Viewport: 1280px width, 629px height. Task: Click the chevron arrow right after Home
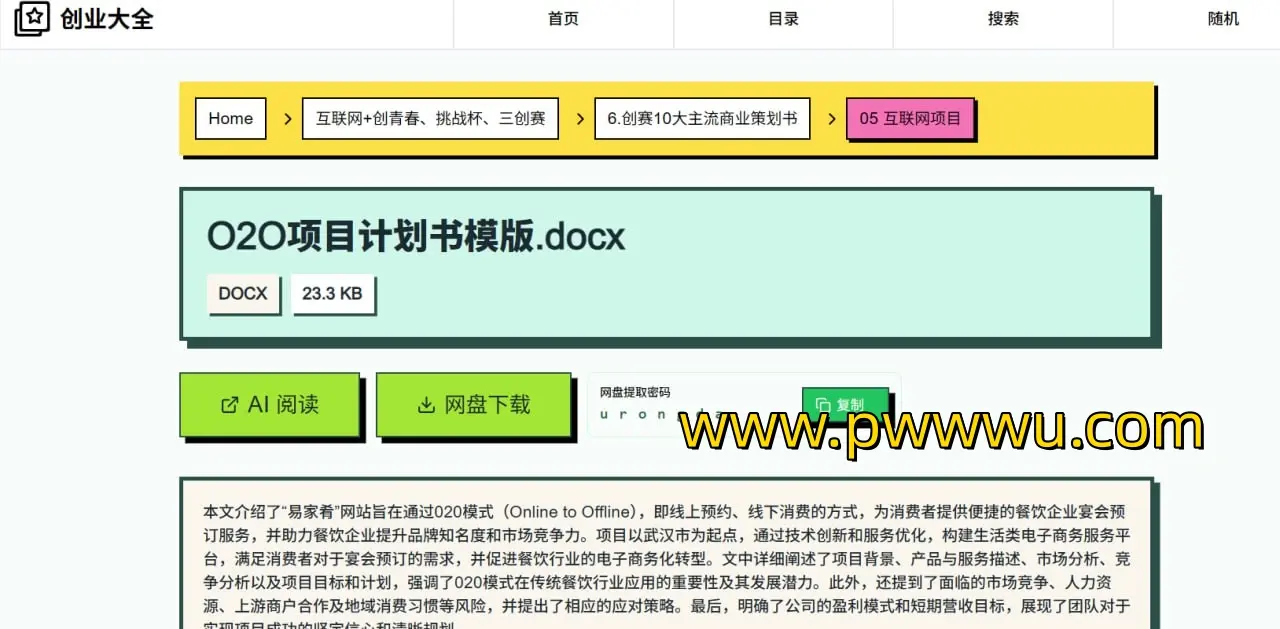pos(287,119)
